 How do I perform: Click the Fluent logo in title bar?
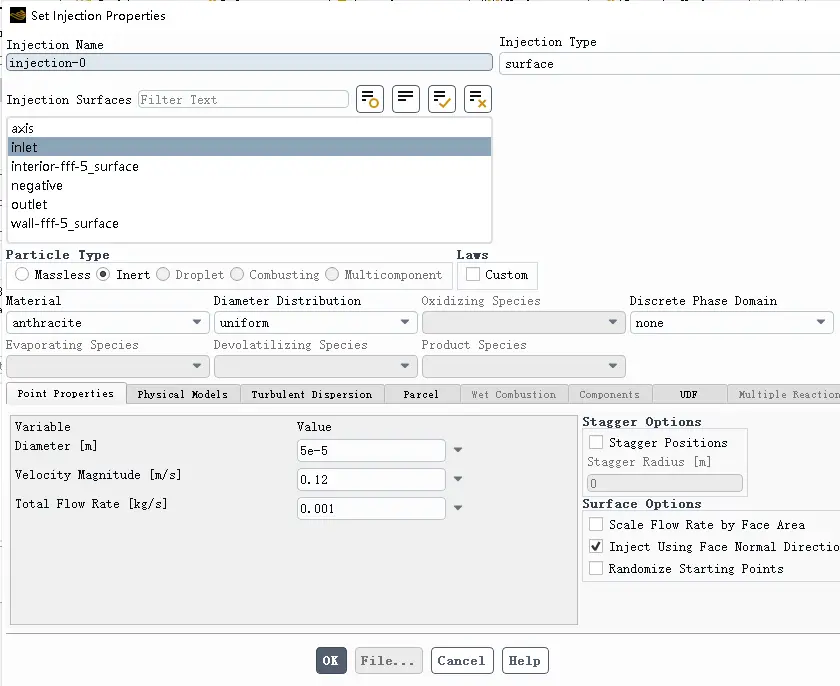[x=18, y=15]
